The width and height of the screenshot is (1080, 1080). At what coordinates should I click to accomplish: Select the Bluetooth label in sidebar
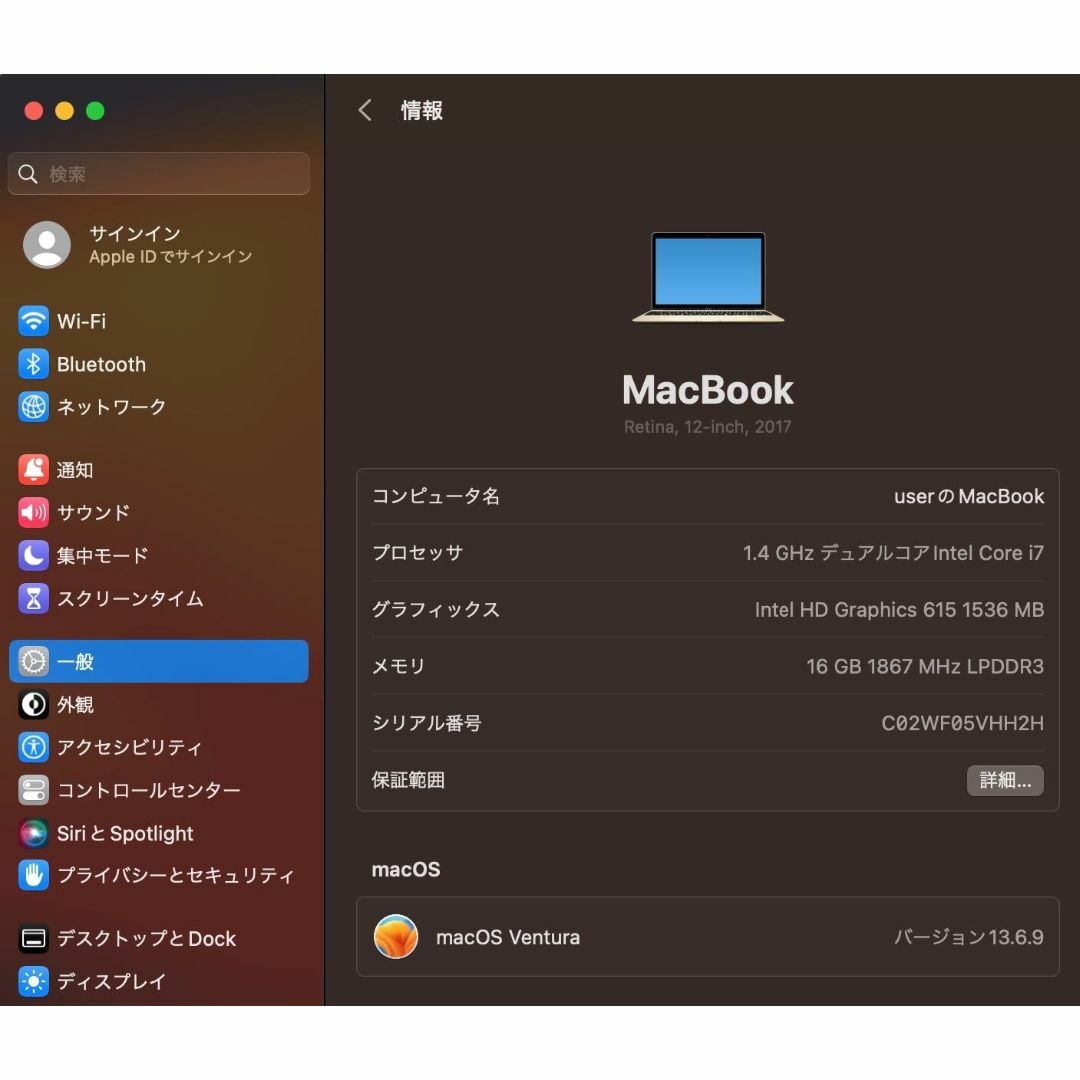[x=101, y=364]
